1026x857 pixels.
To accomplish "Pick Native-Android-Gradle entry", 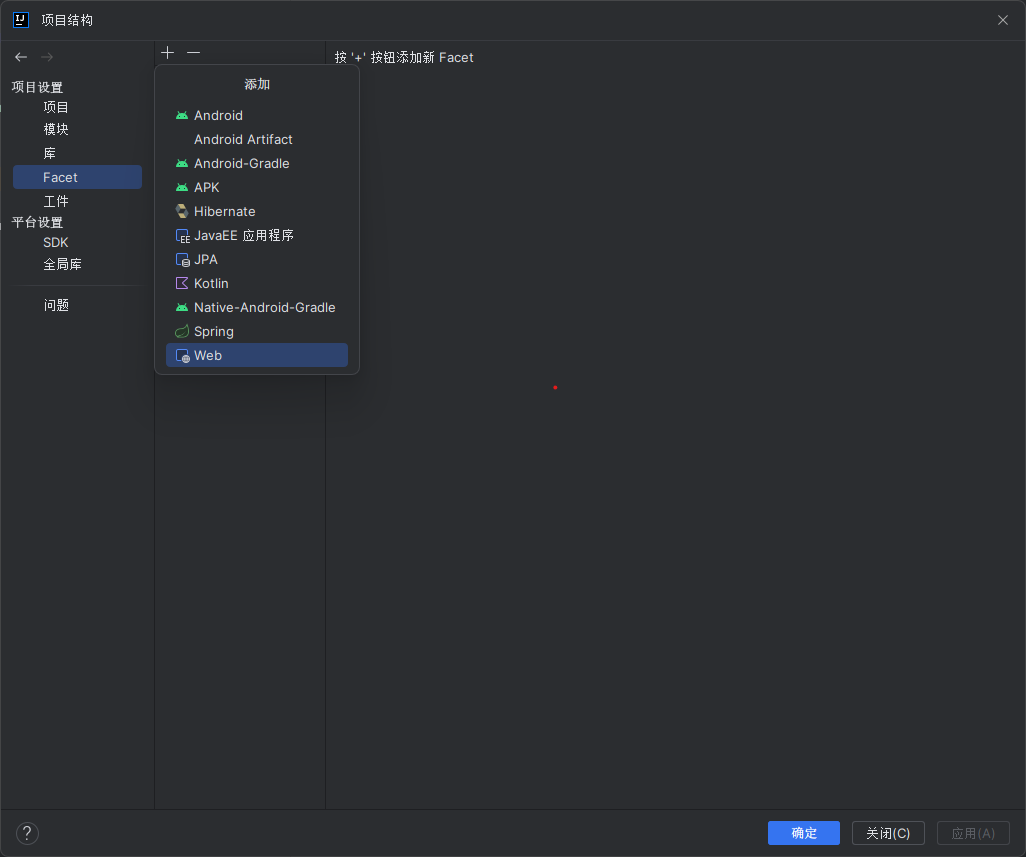I will (256, 307).
